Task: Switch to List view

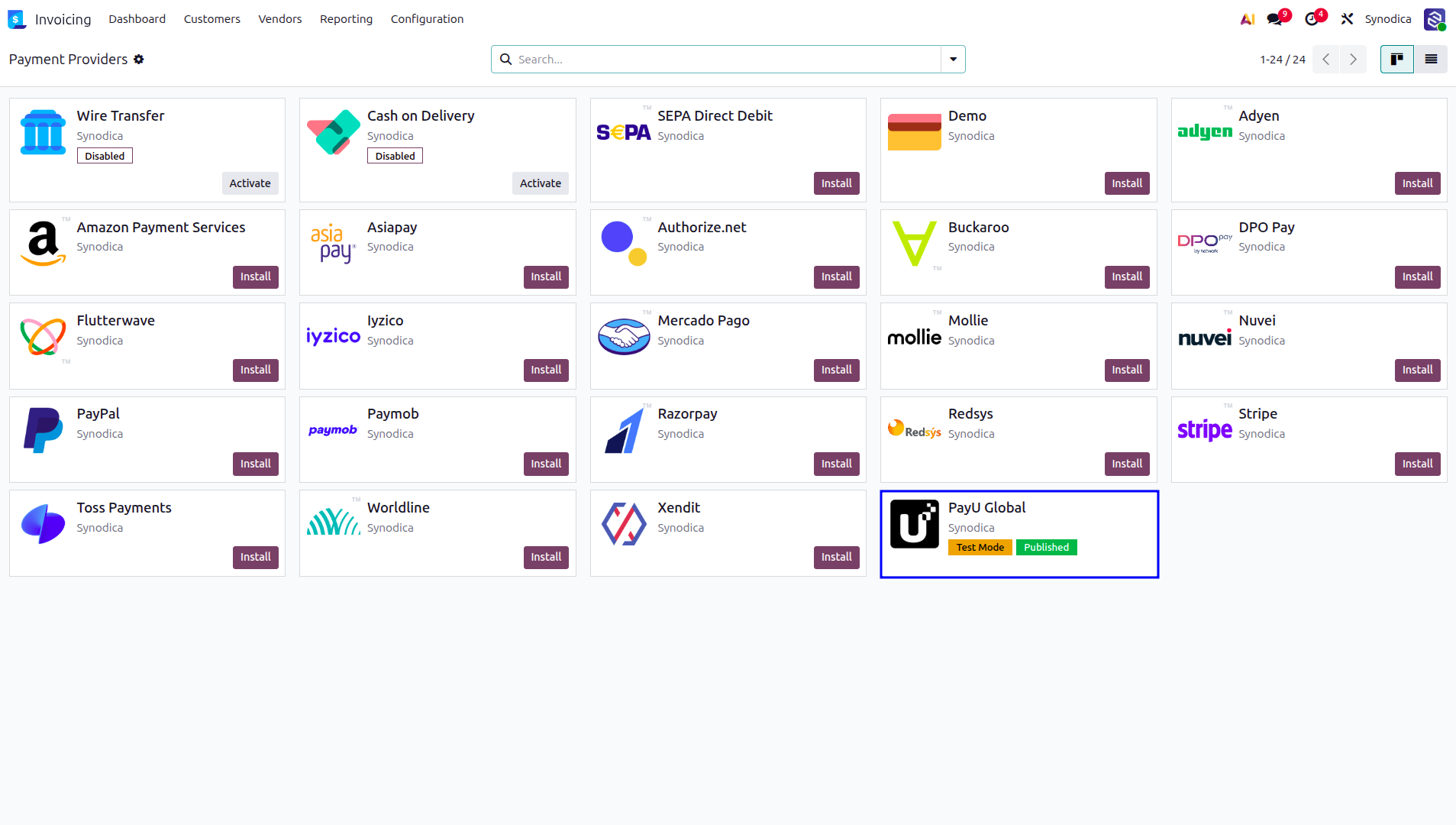Action: click(x=1431, y=60)
